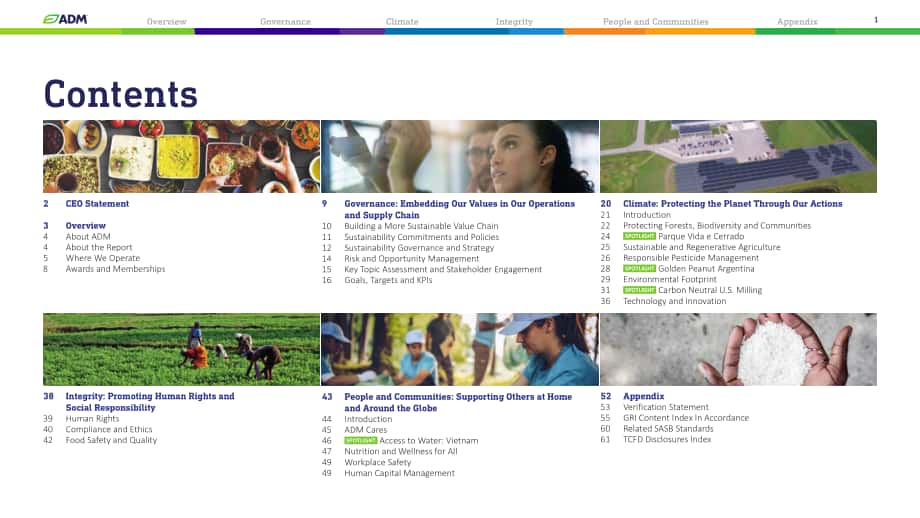Viewport: 920px width, 518px height.
Task: Click the solar panel facility thumbnail
Action: click(738, 157)
